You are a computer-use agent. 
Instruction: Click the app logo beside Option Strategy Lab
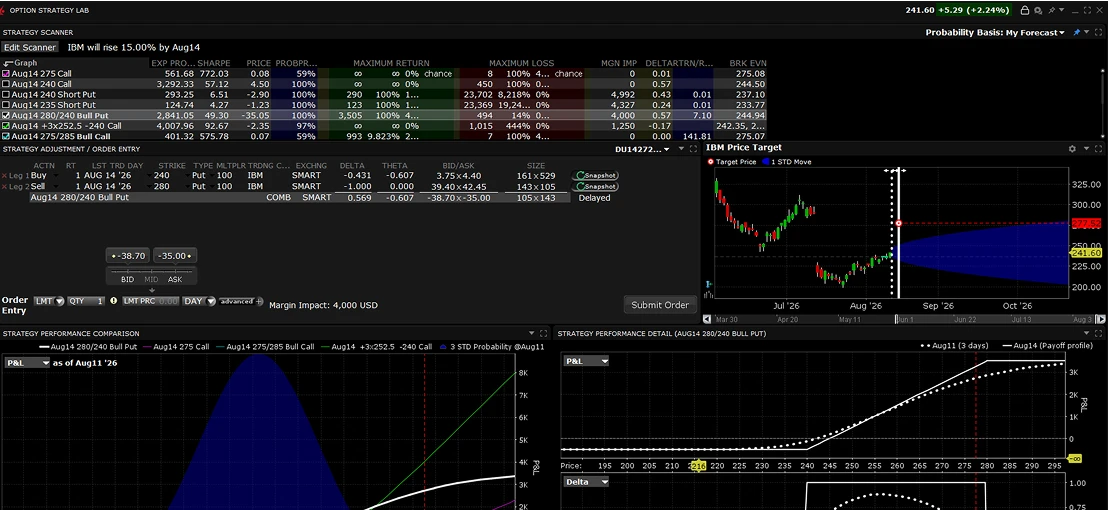[4, 11]
